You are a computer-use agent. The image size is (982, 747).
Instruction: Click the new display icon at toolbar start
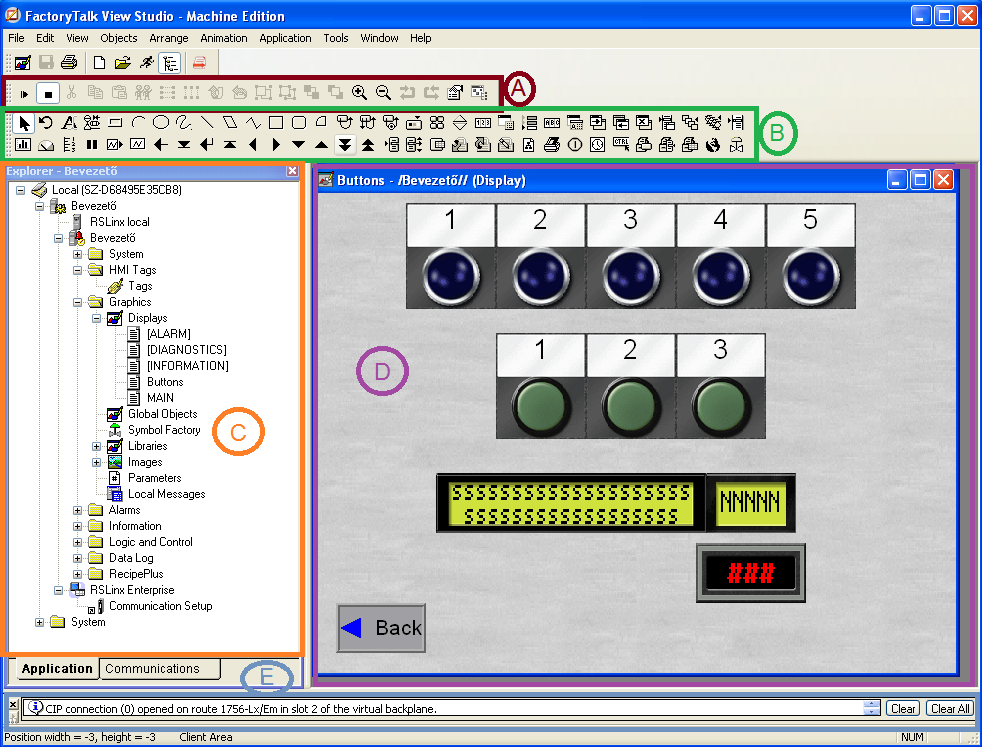(x=23, y=63)
